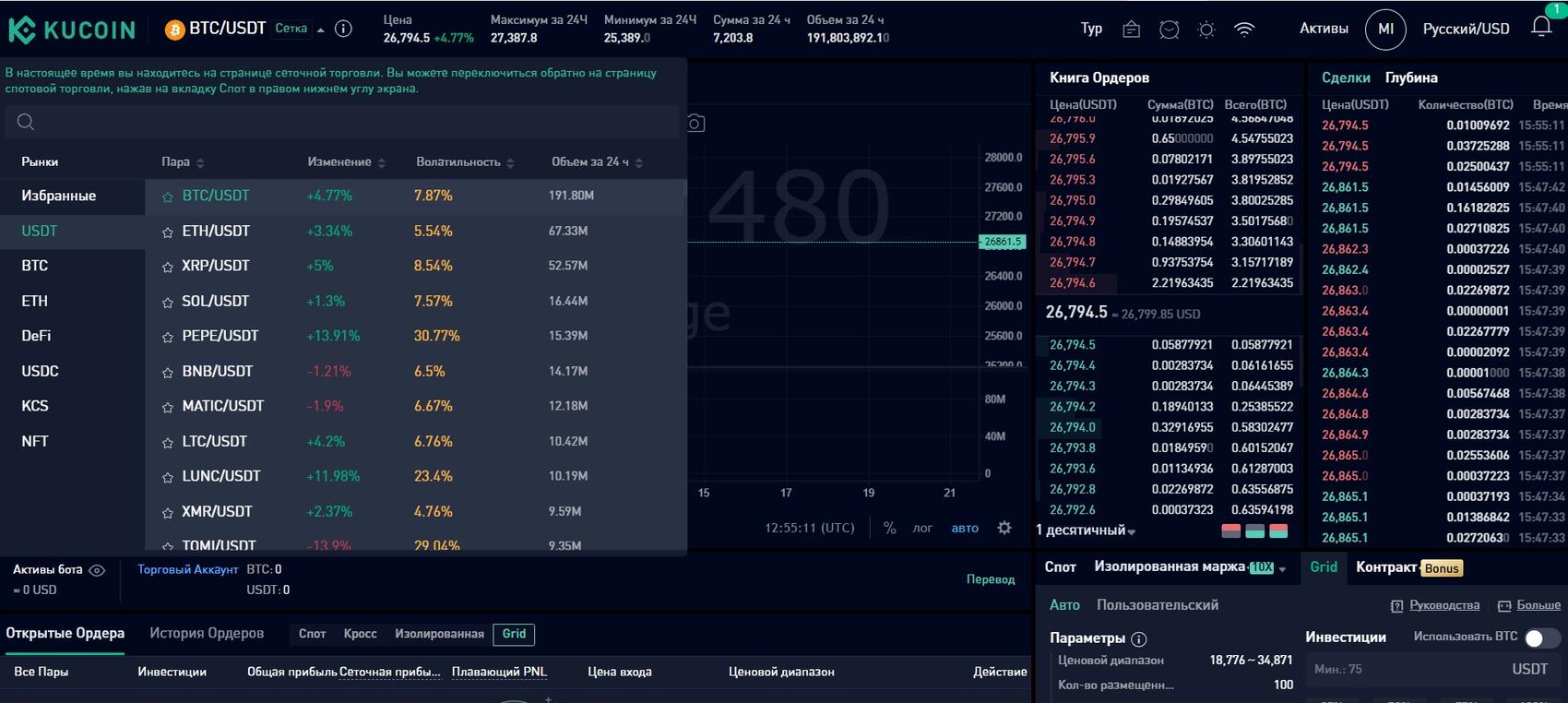Click the chart screenshot camera icon
This screenshot has height=703, width=1568.
click(695, 123)
